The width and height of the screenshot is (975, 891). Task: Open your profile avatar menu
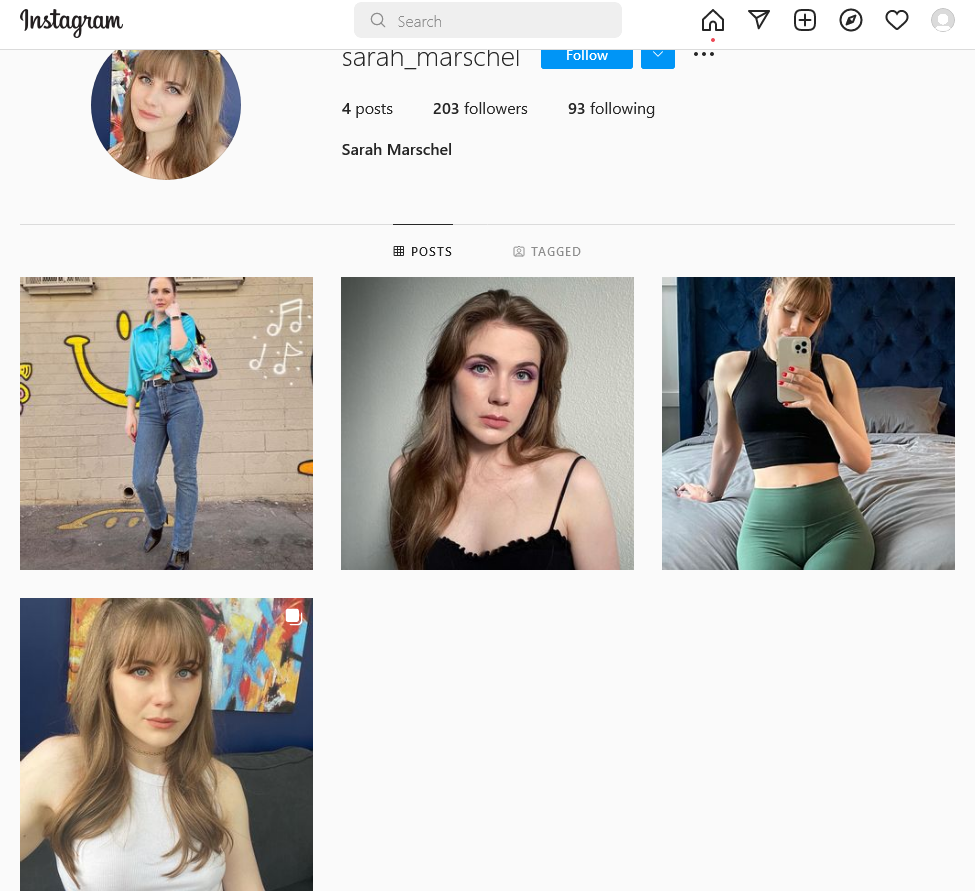click(942, 20)
